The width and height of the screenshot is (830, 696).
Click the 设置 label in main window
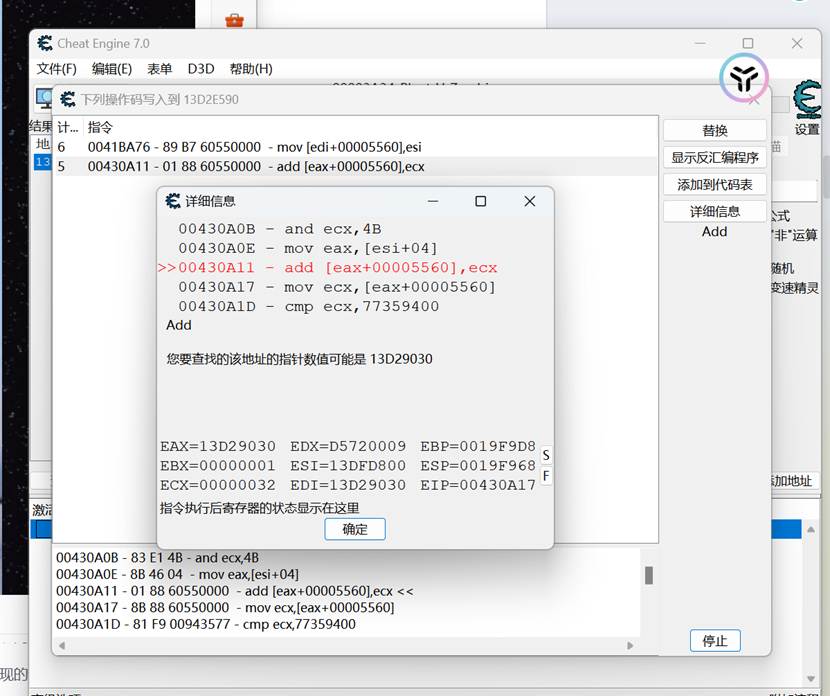(807, 129)
